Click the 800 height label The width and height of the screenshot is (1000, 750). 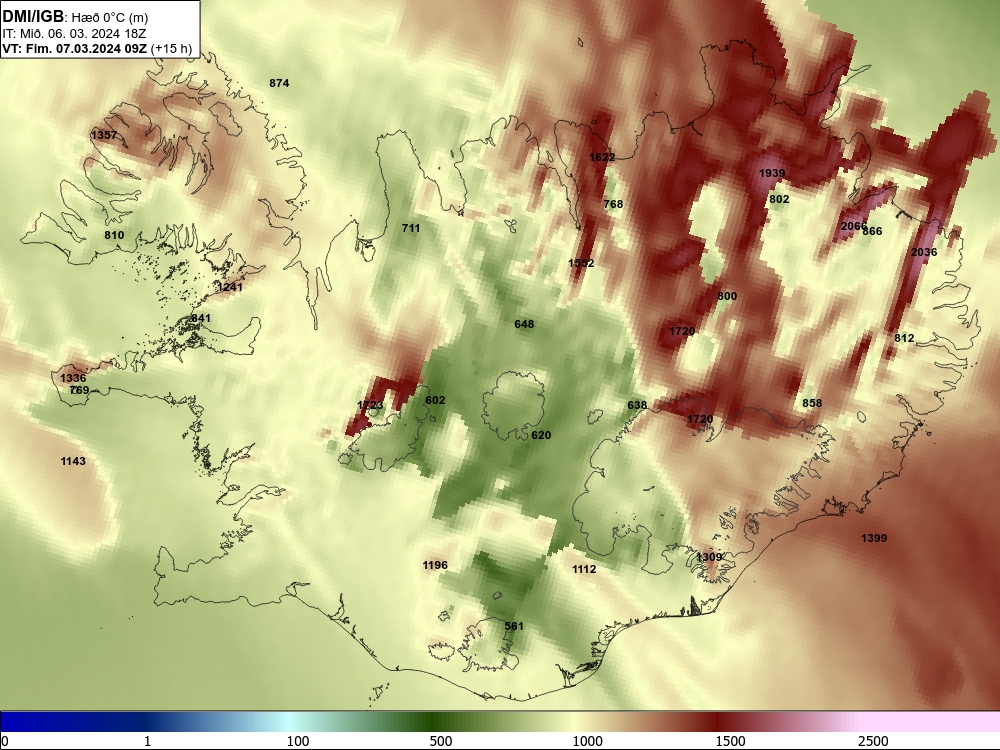[x=727, y=296]
